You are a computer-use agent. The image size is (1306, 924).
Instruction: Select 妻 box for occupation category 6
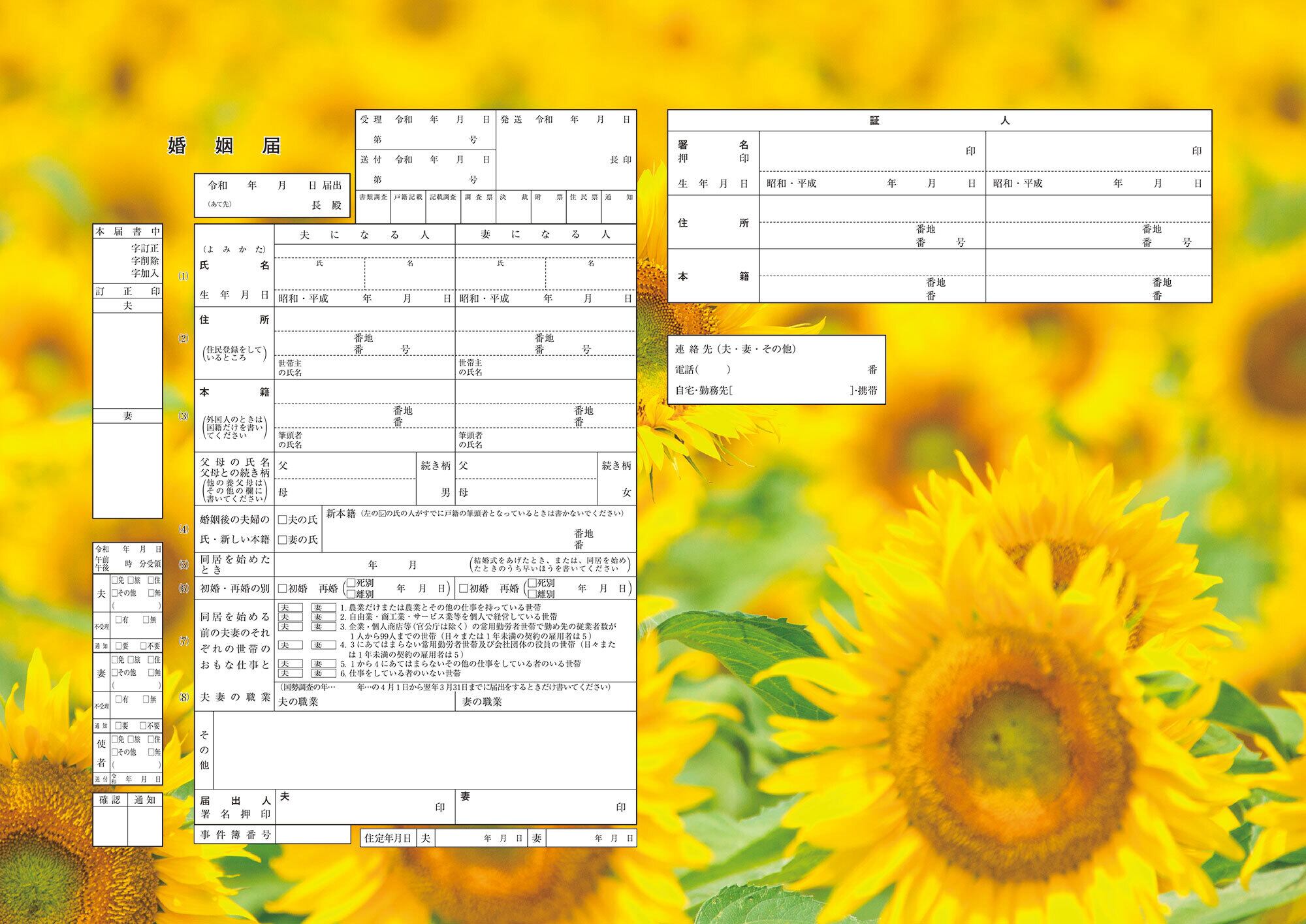pyautogui.click(x=323, y=673)
